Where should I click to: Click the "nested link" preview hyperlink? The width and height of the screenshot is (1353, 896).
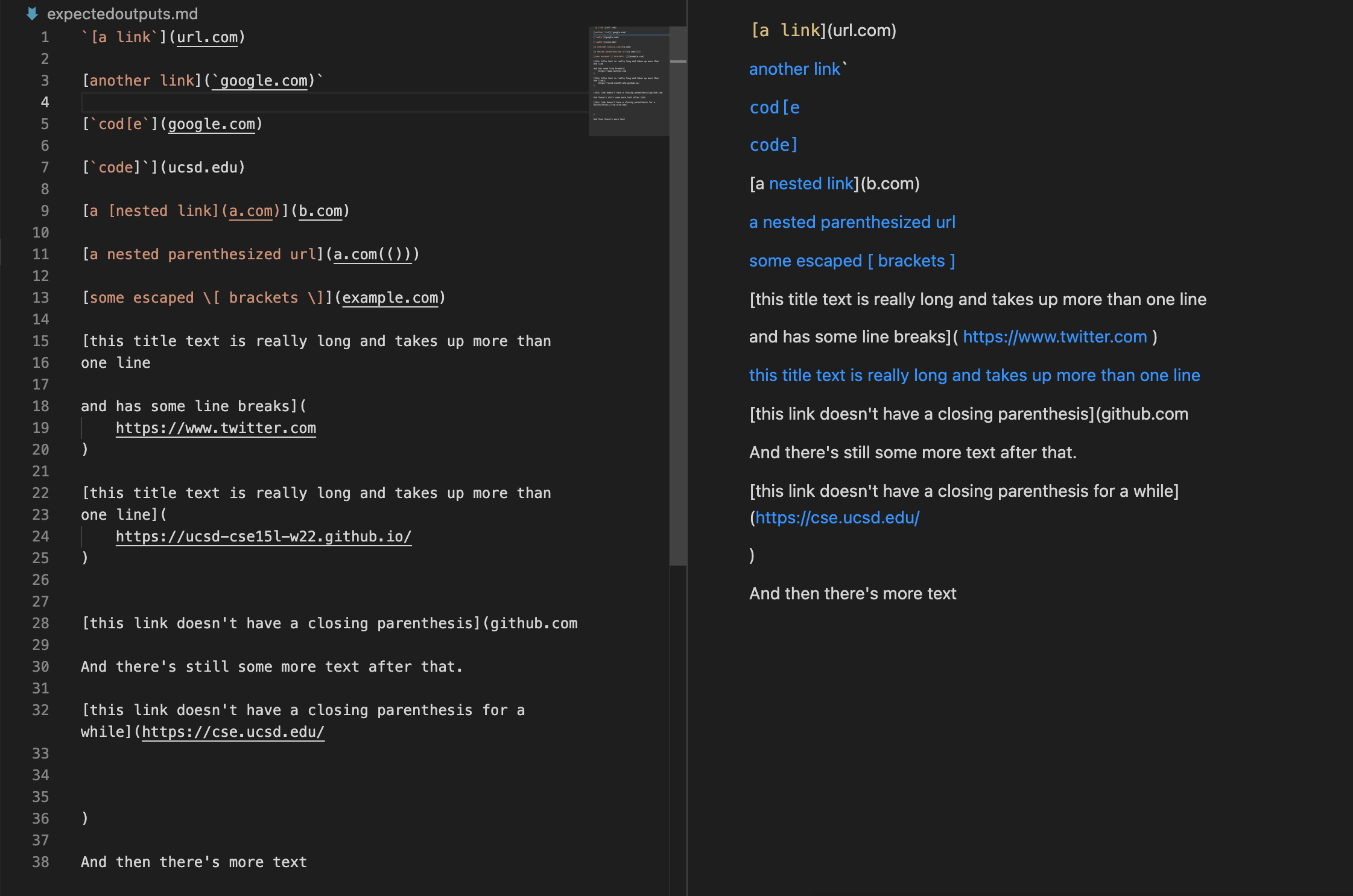(x=811, y=183)
